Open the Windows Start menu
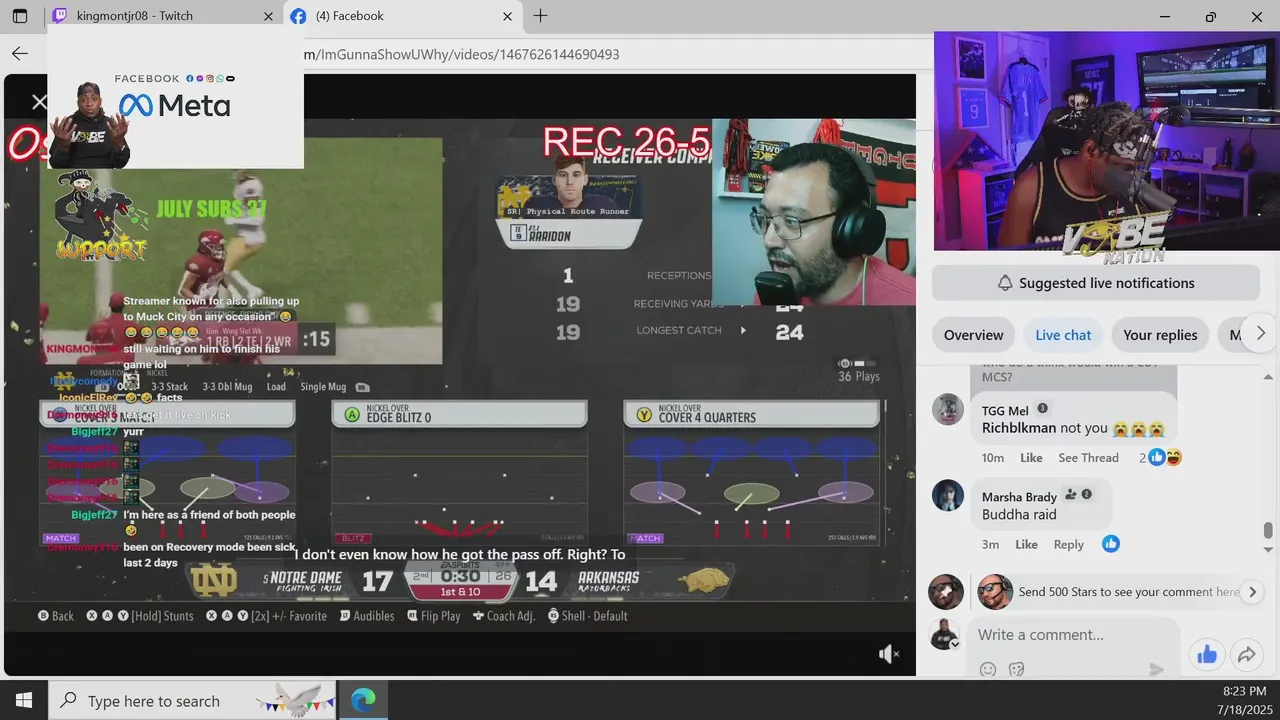The image size is (1280, 720). pyautogui.click(x=24, y=700)
